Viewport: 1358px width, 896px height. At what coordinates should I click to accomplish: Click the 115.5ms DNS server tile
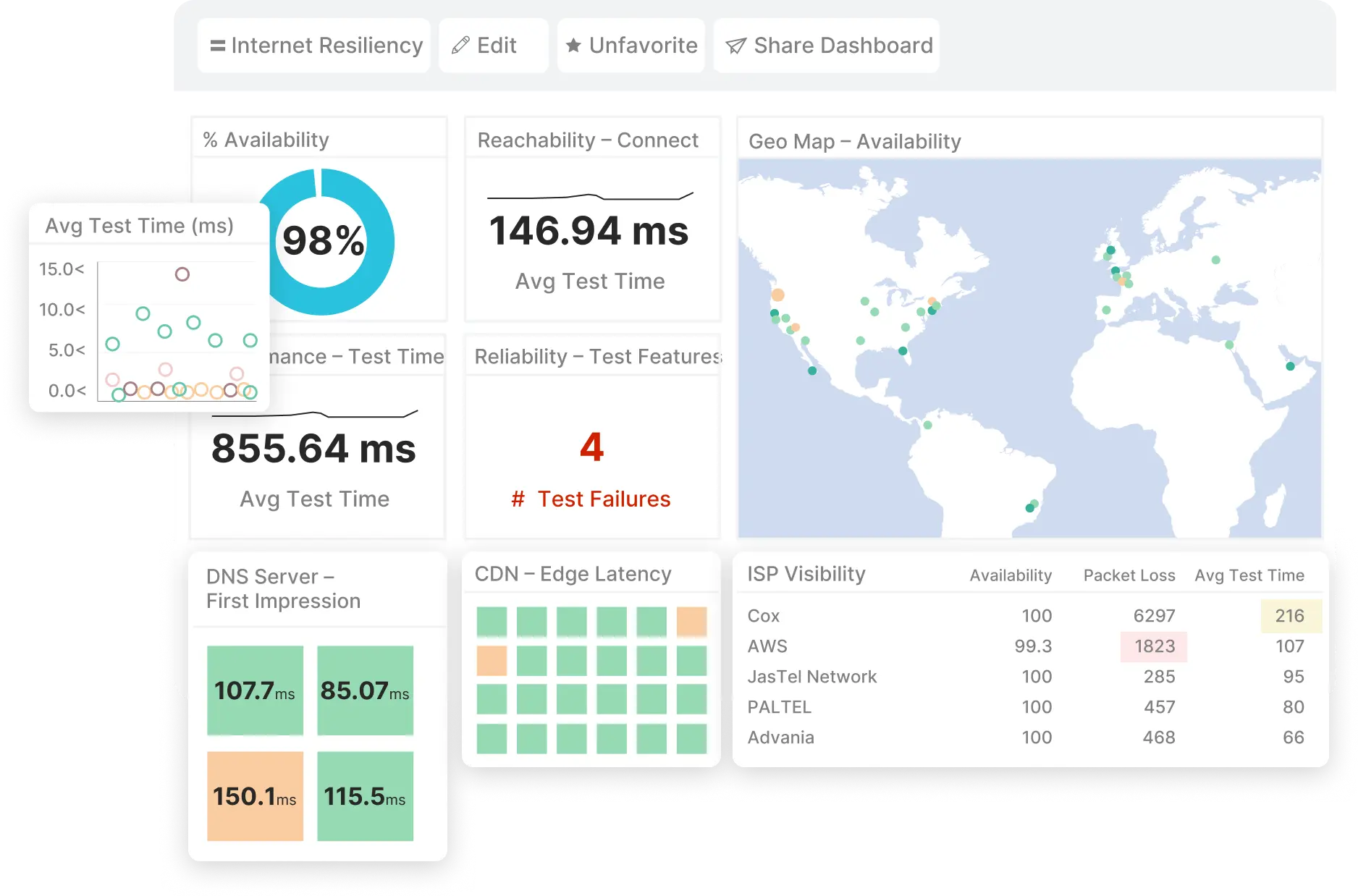click(365, 796)
